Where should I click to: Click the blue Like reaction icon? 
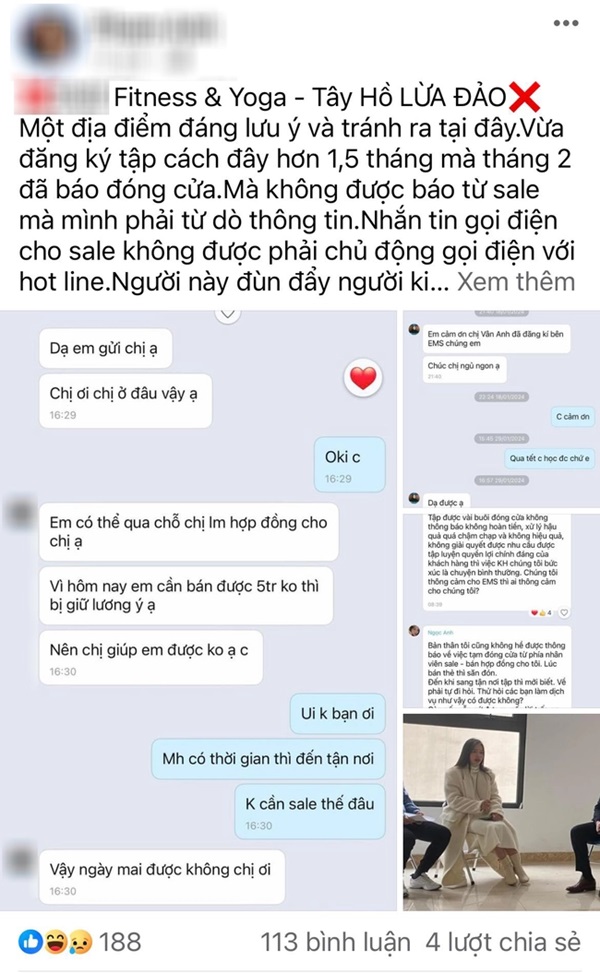[31, 942]
